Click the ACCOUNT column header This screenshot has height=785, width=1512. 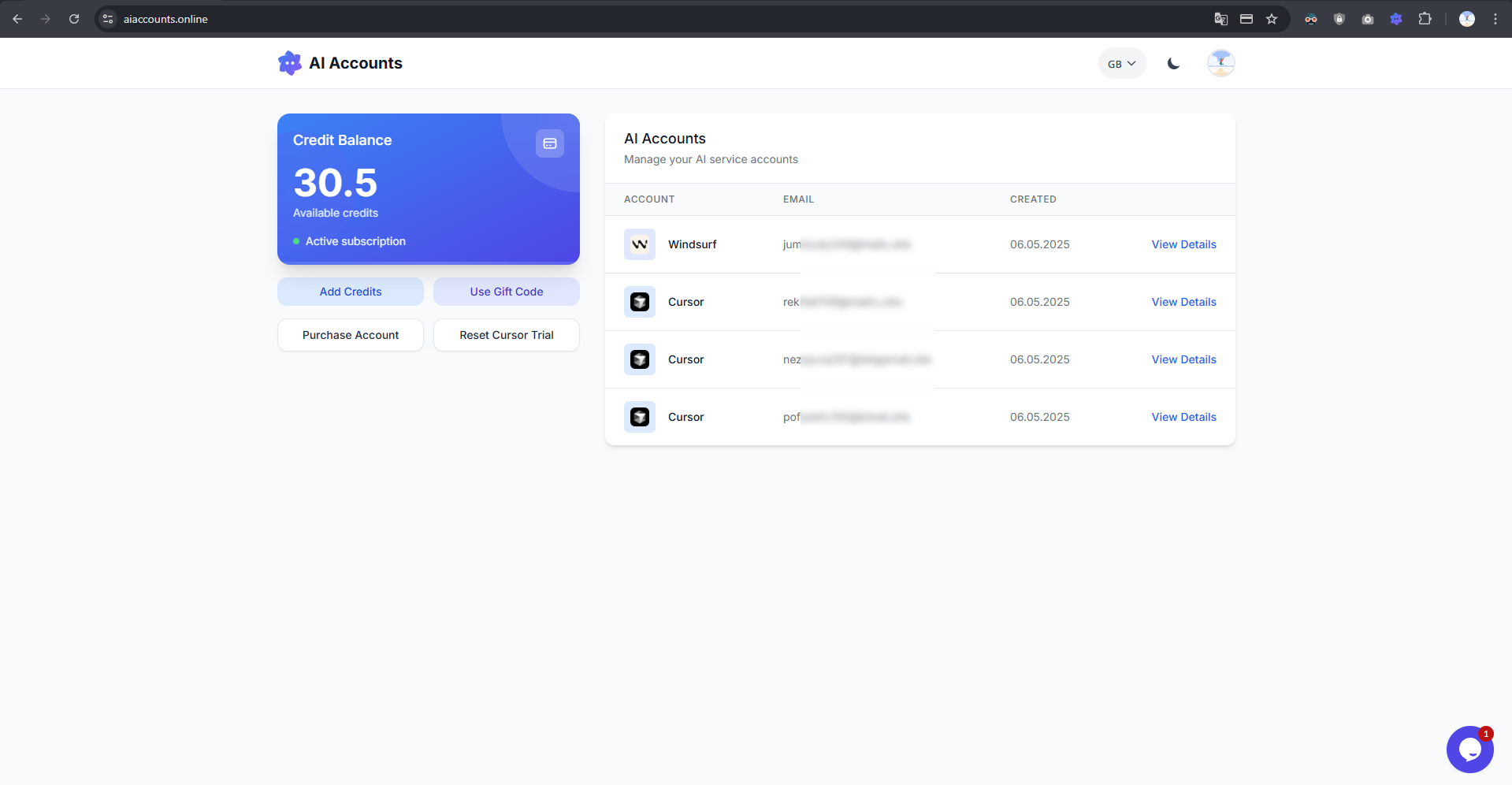point(649,199)
